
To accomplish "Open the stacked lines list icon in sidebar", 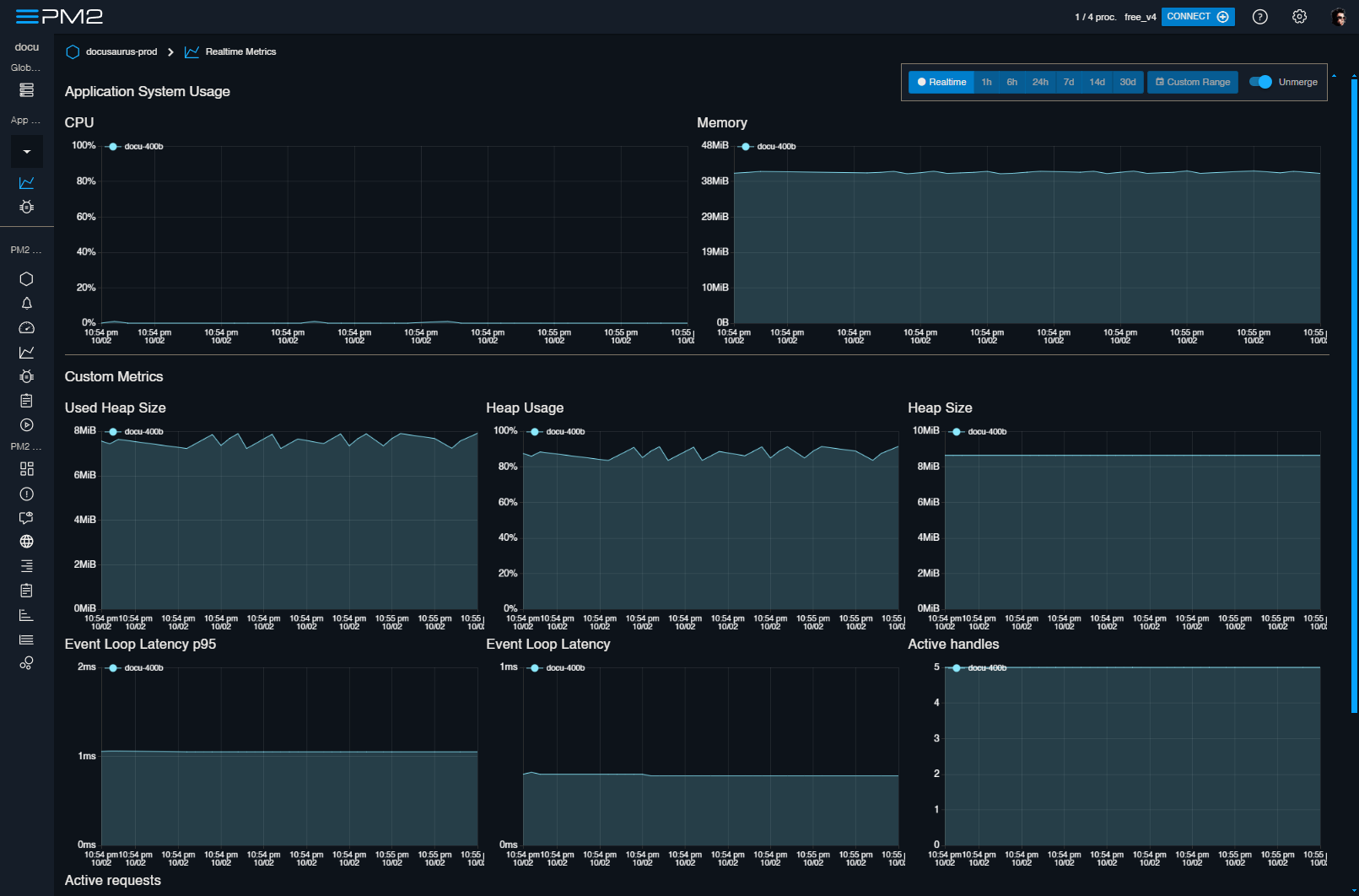I will pyautogui.click(x=26, y=640).
